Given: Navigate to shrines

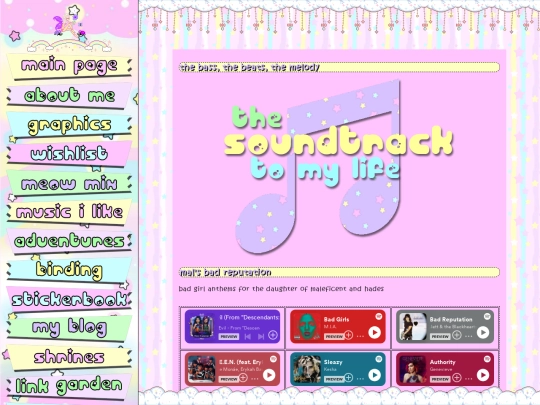Looking at the screenshot, I should pos(69,357).
